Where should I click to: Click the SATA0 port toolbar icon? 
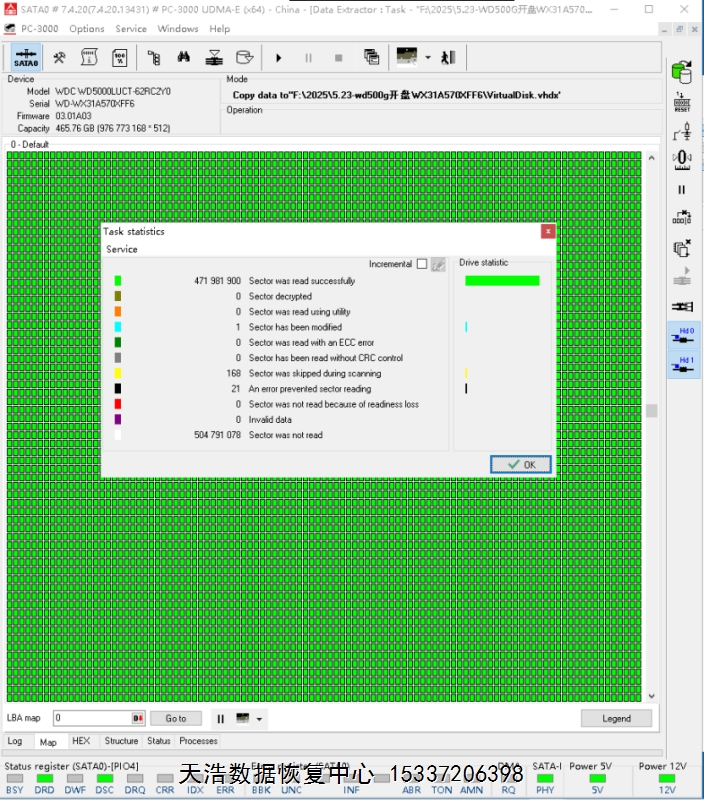[x=26, y=57]
